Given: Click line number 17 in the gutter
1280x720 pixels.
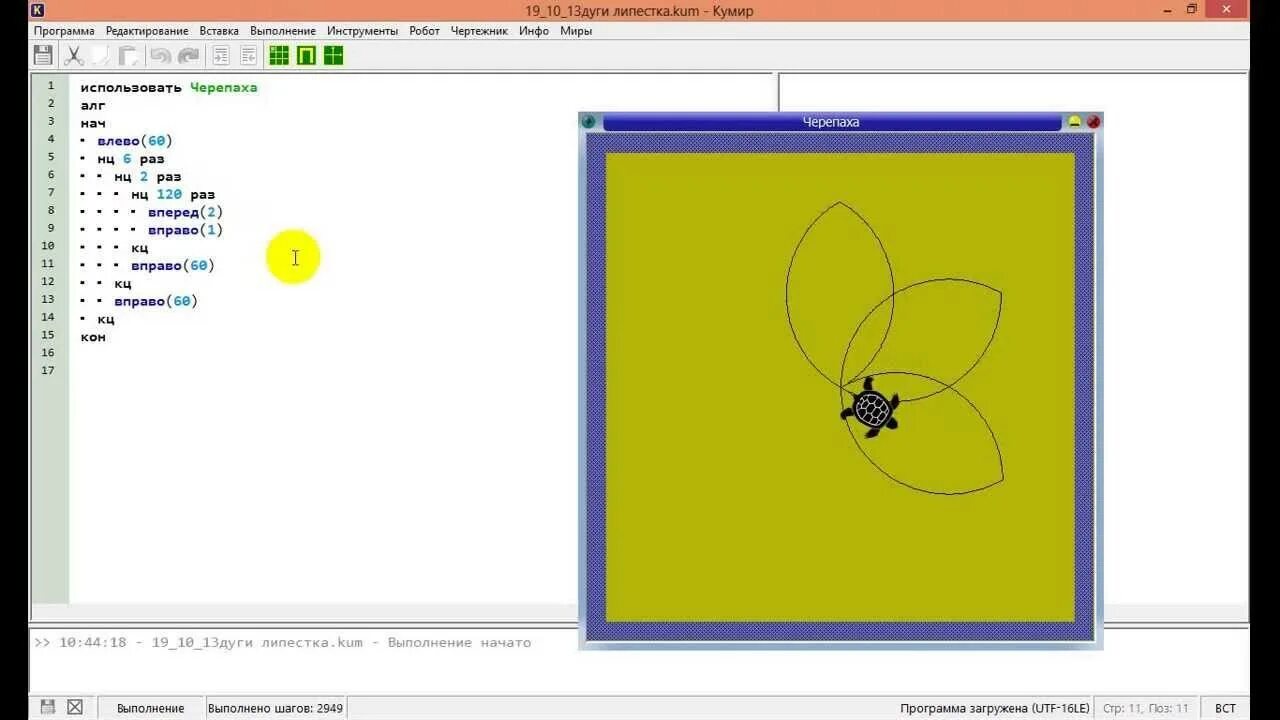Looking at the screenshot, I should coord(49,370).
